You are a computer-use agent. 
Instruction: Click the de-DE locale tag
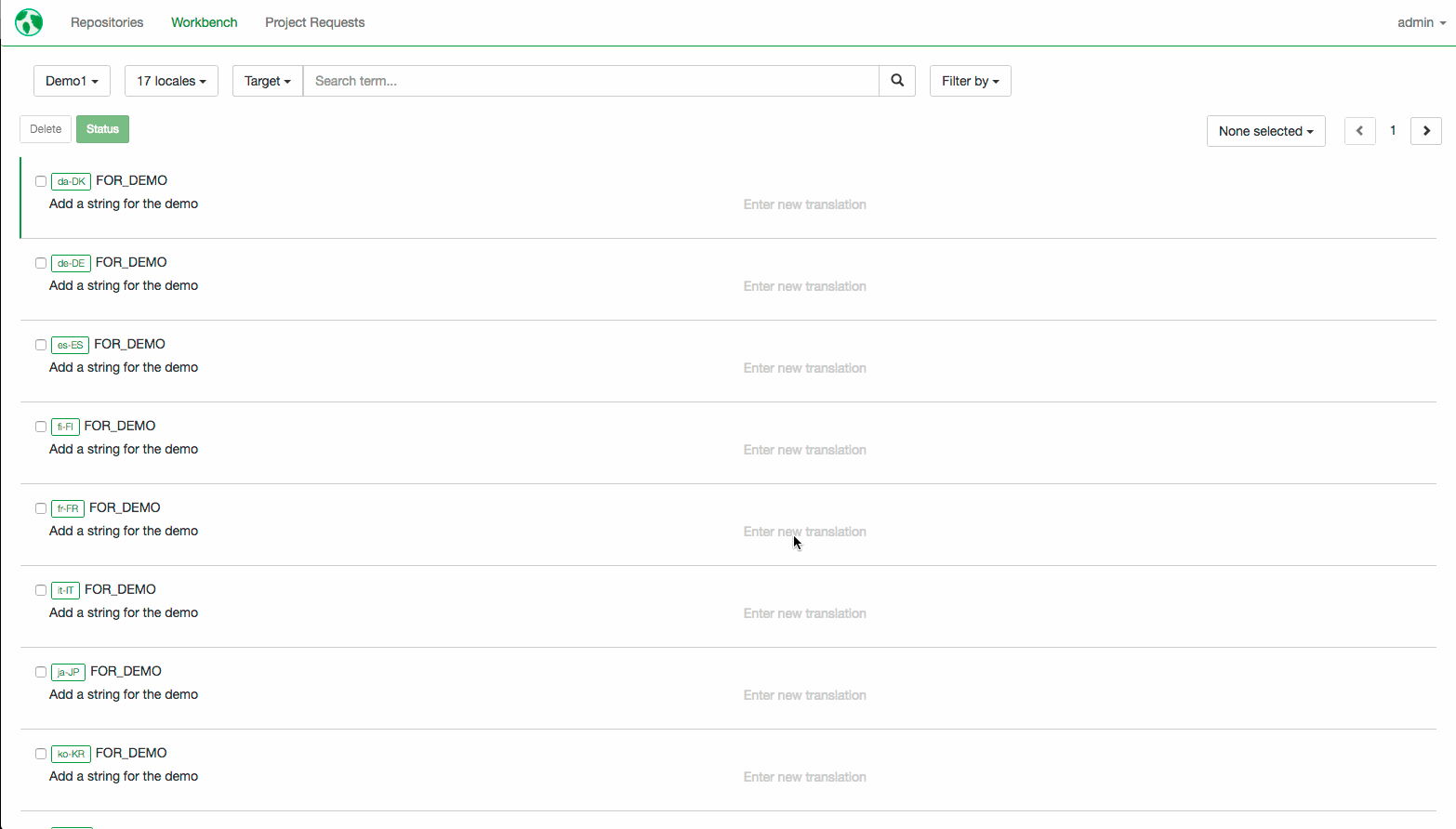point(71,263)
